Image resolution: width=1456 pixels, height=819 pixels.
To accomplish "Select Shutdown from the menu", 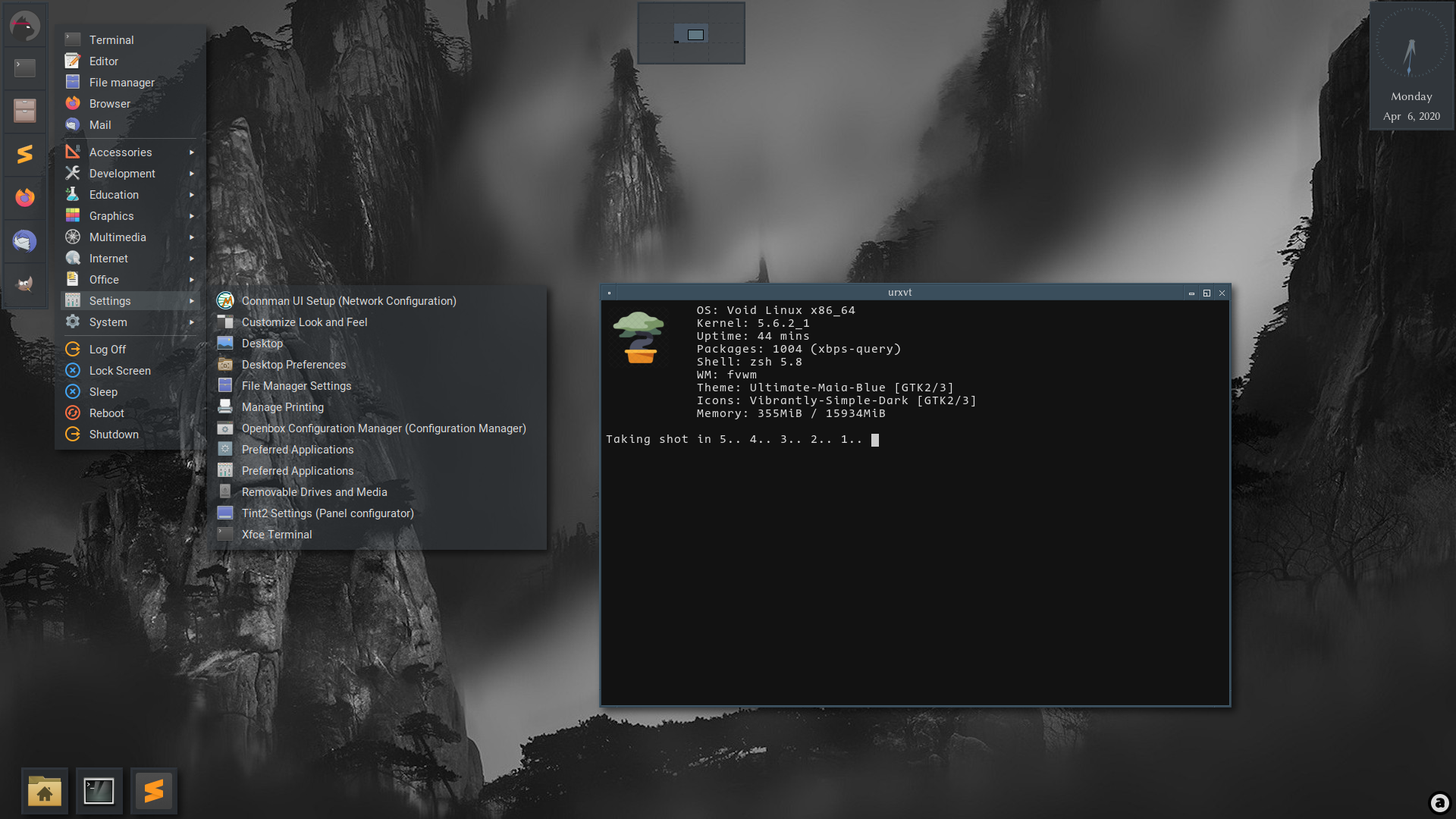I will point(130,434).
